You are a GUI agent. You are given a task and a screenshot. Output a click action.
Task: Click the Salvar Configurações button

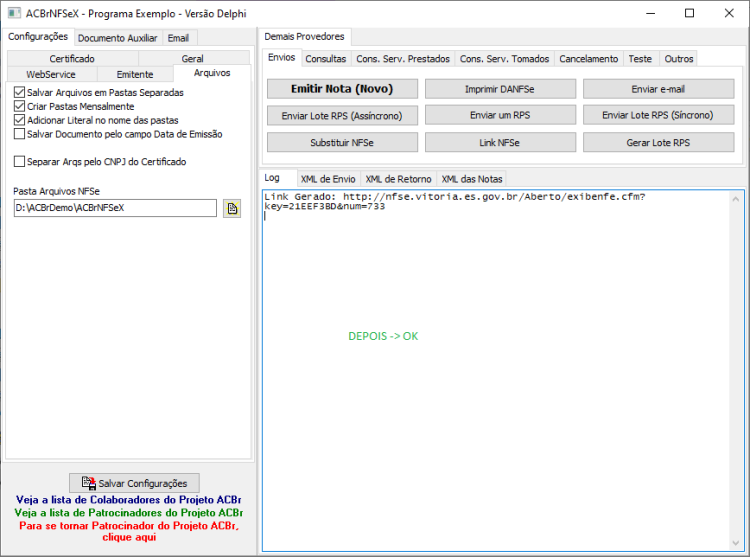(x=134, y=483)
